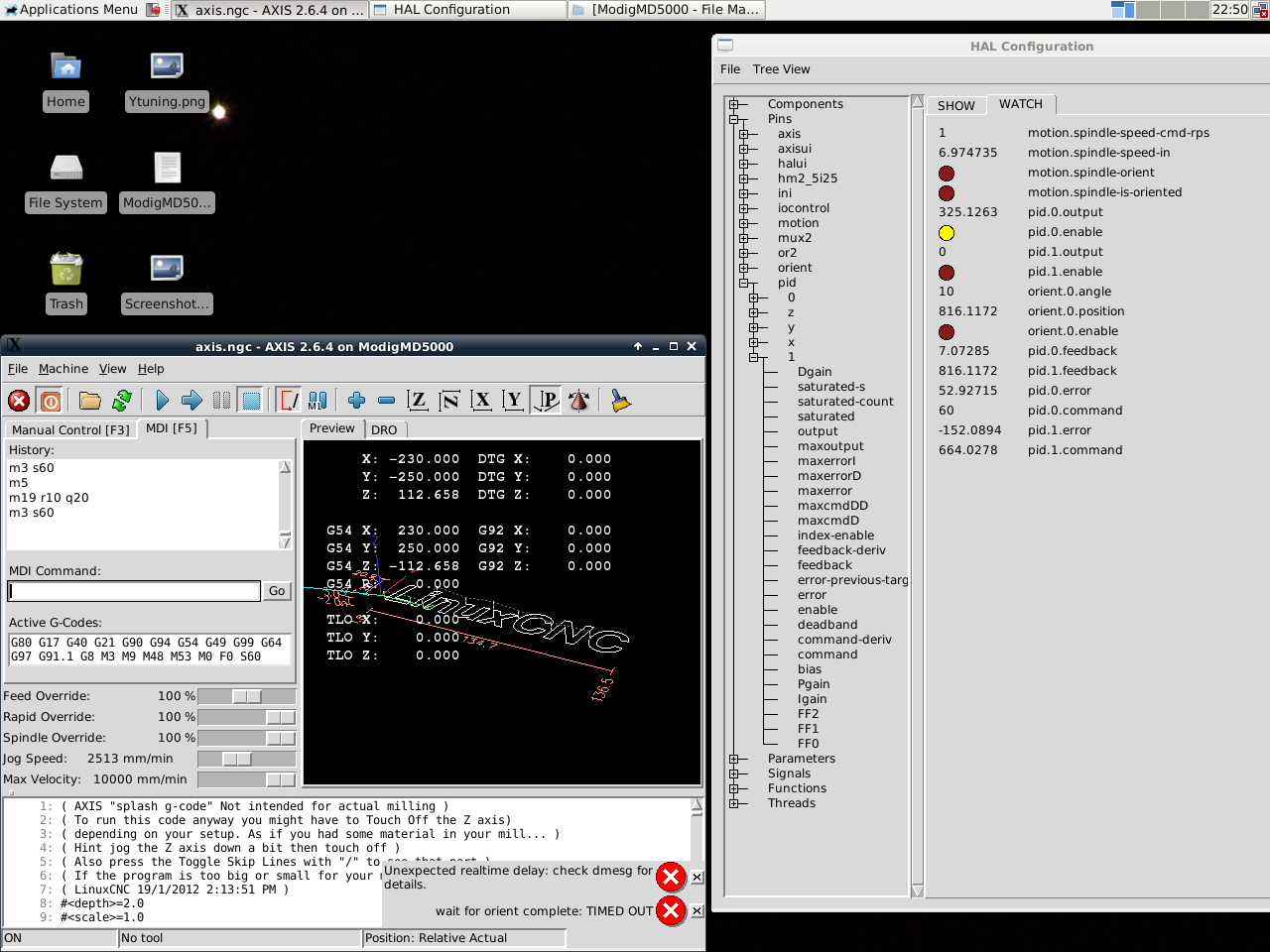Image resolution: width=1270 pixels, height=952 pixels.
Task: Toggle rotate view mode cone icon
Action: coord(579,401)
